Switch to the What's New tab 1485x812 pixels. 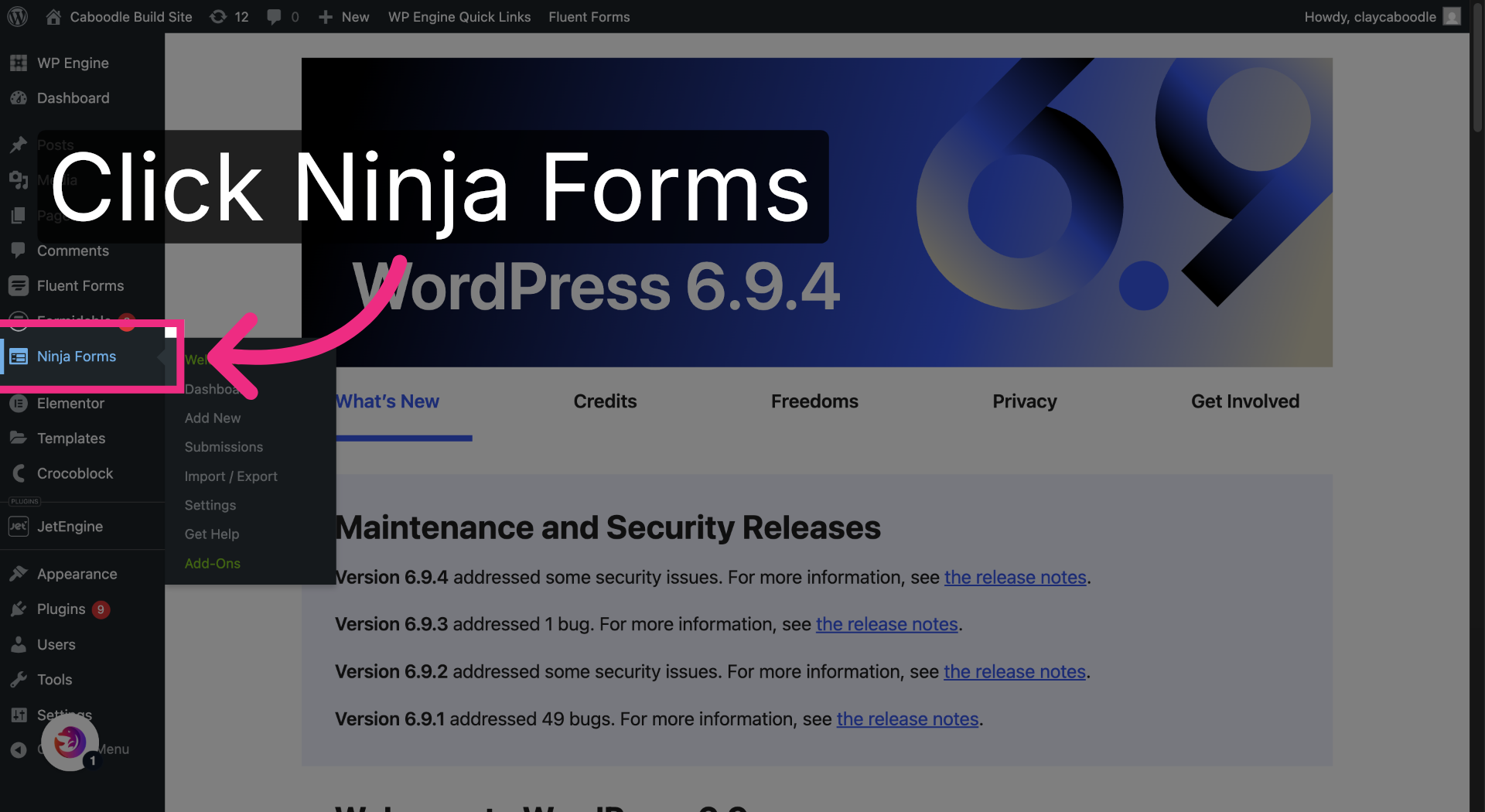(387, 401)
